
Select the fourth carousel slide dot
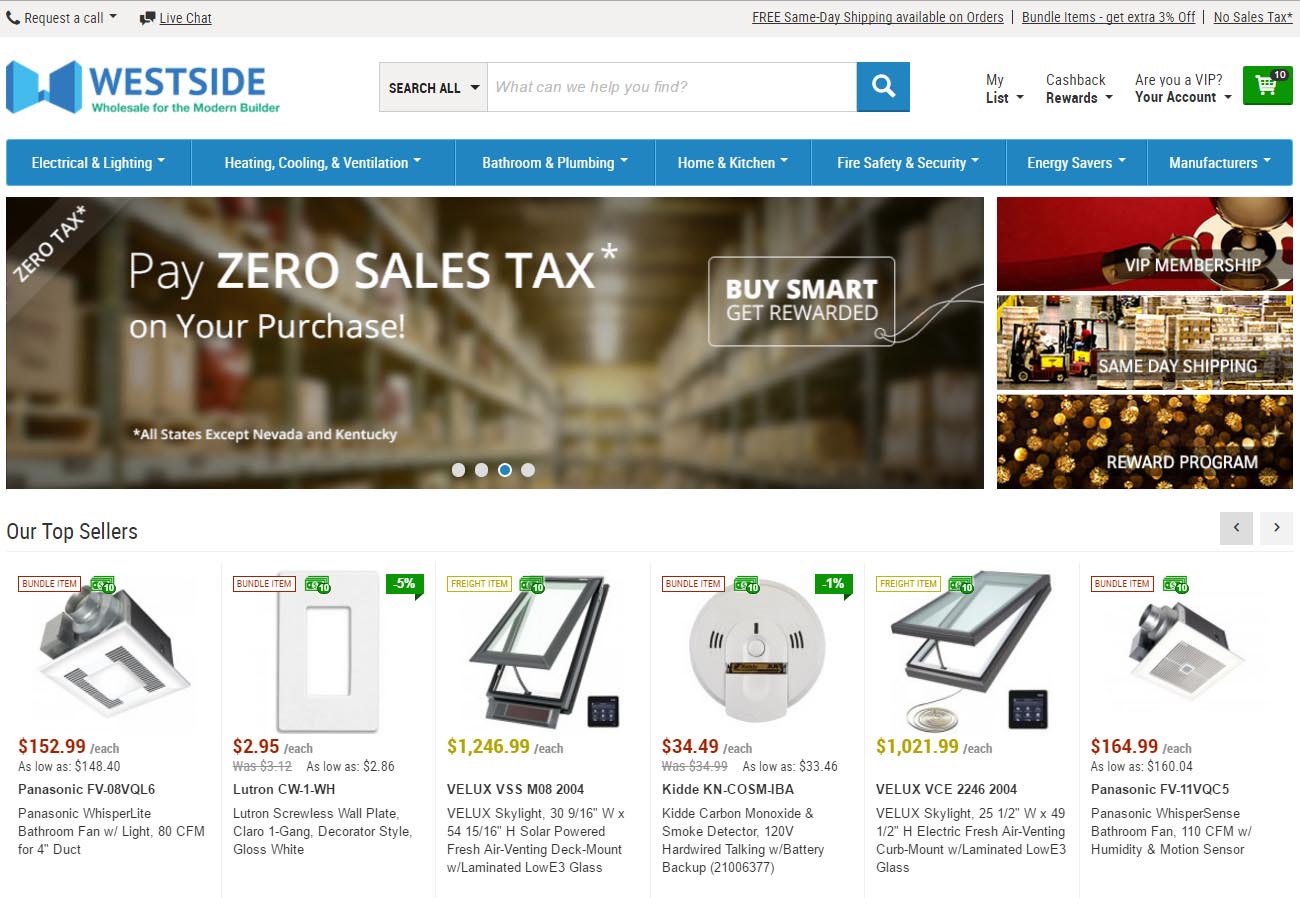(x=528, y=470)
